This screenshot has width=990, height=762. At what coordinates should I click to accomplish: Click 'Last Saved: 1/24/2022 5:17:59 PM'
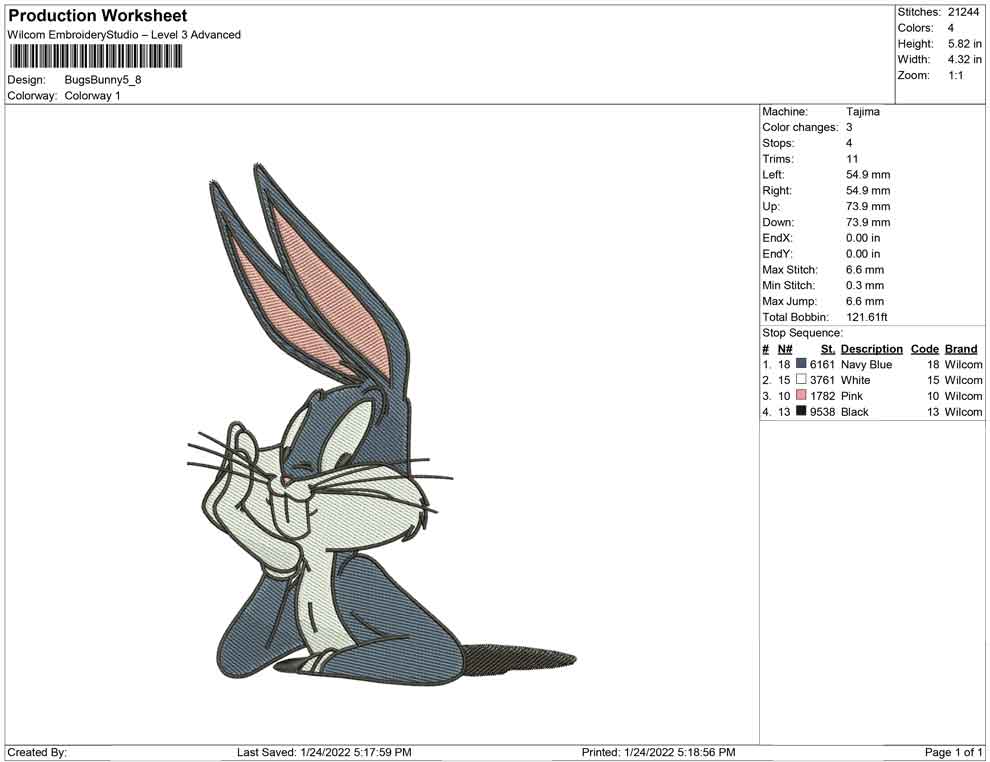[x=325, y=752]
